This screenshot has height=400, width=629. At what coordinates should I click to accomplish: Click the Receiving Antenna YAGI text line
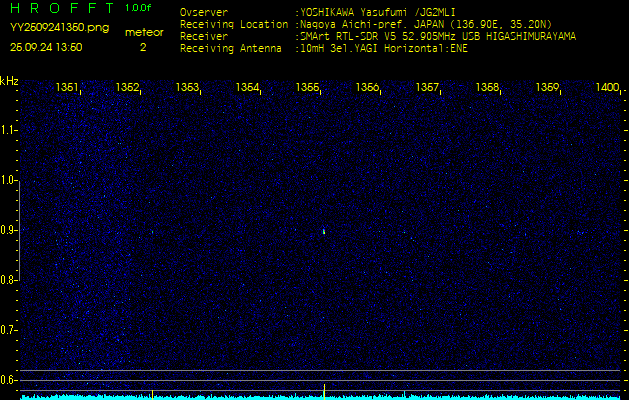(x=323, y=47)
